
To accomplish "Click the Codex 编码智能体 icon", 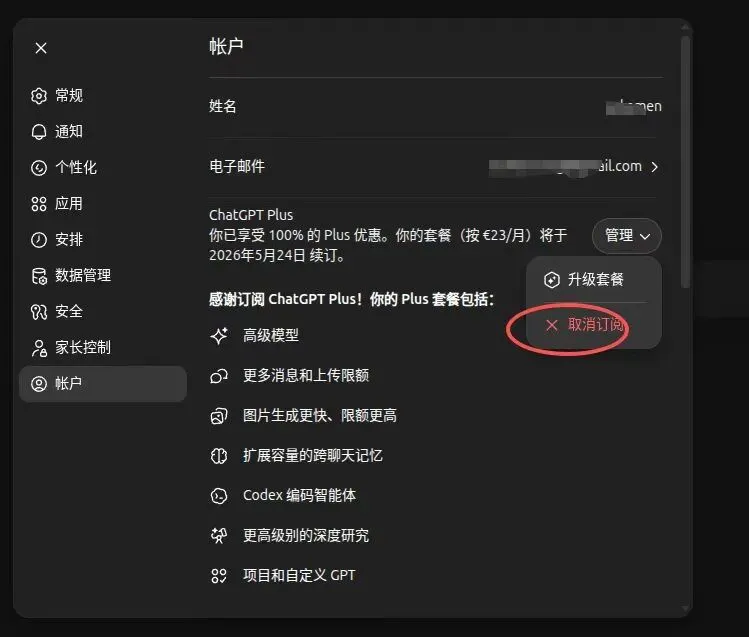I will coord(219,496).
